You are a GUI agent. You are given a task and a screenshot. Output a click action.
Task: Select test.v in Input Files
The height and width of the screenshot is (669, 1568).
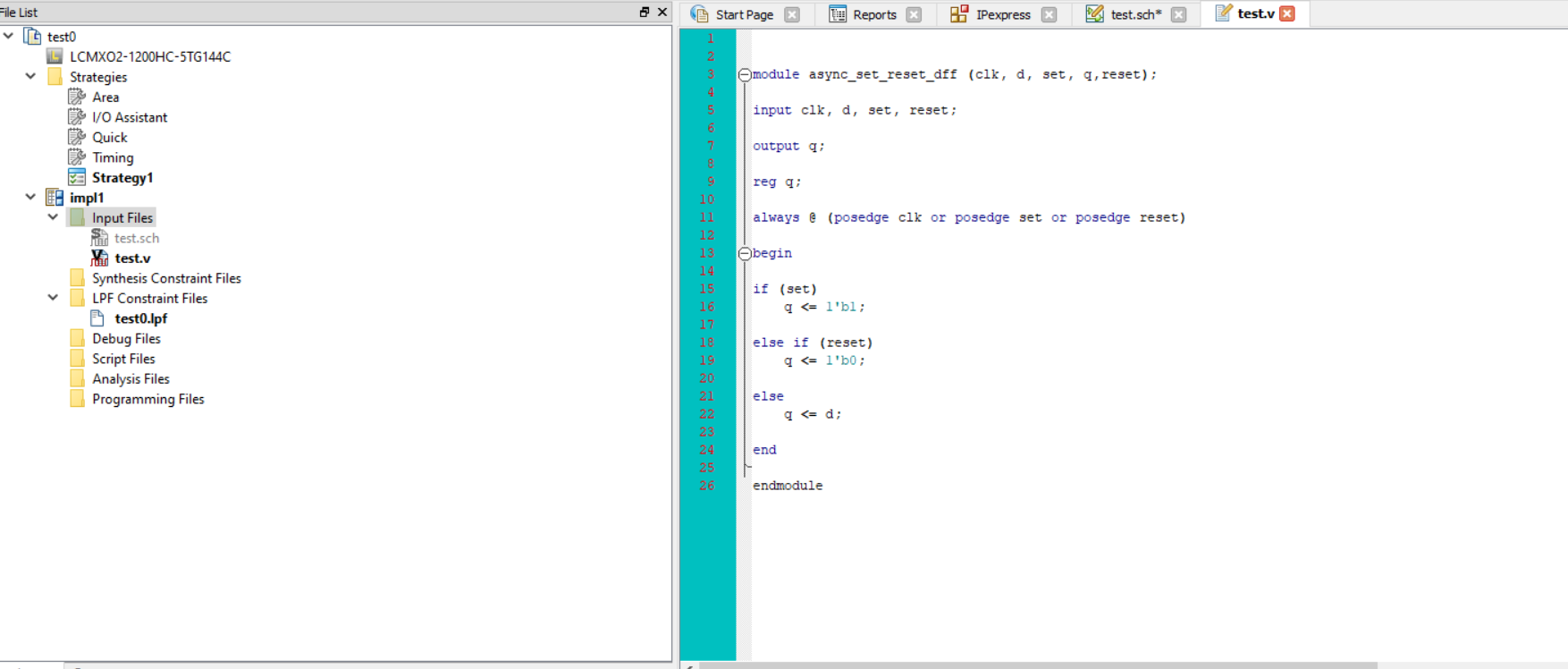[x=132, y=258]
